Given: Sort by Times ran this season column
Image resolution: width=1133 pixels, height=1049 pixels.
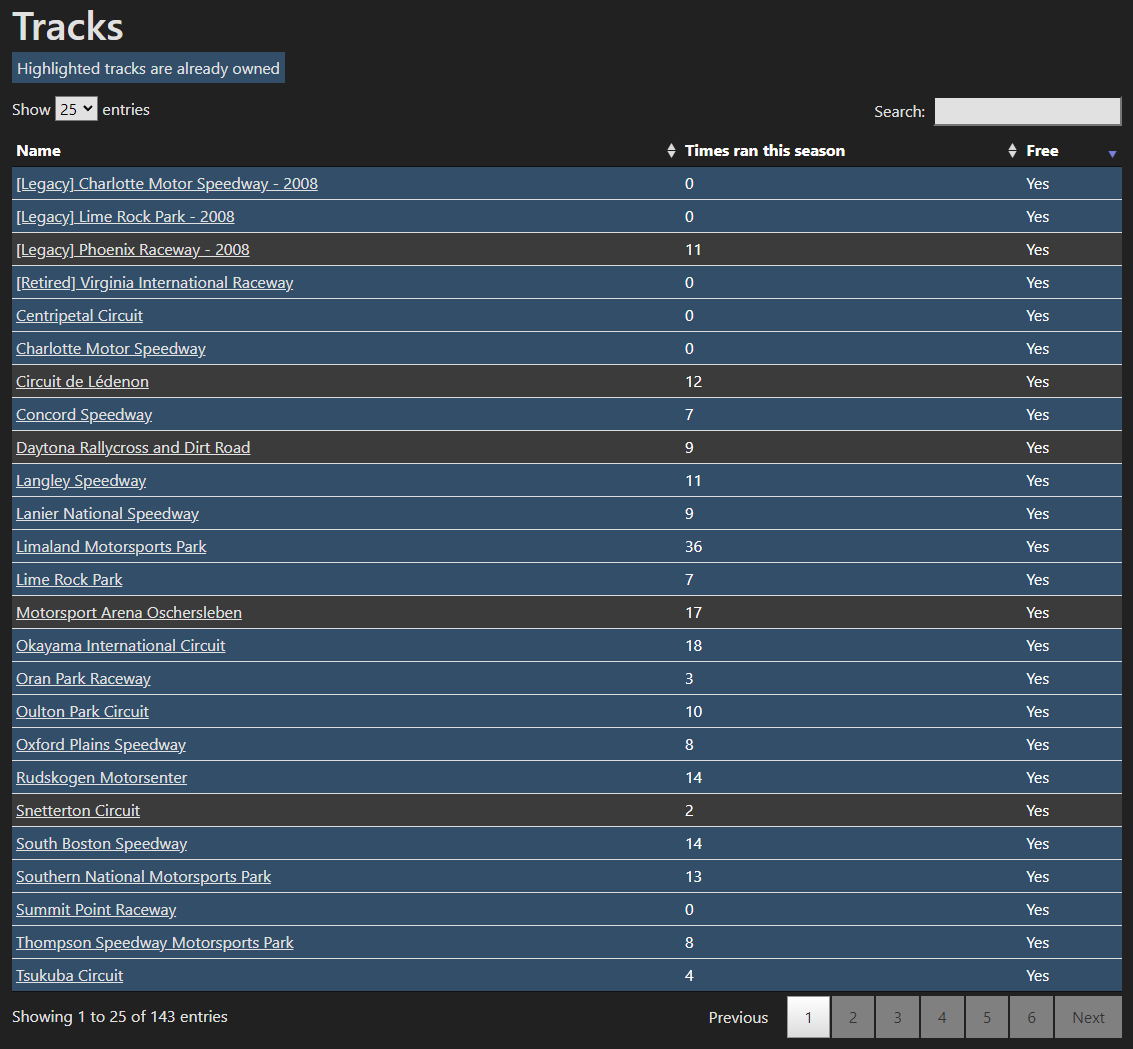Looking at the screenshot, I should tap(850, 150).
